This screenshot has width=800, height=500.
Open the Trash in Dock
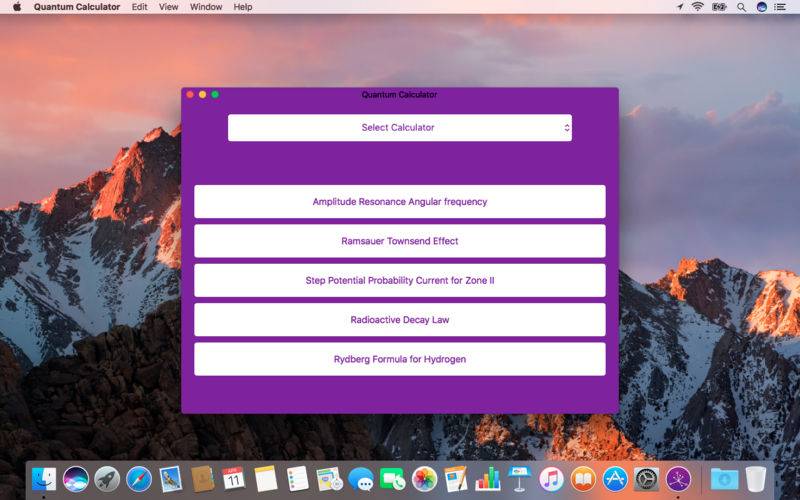click(756, 479)
